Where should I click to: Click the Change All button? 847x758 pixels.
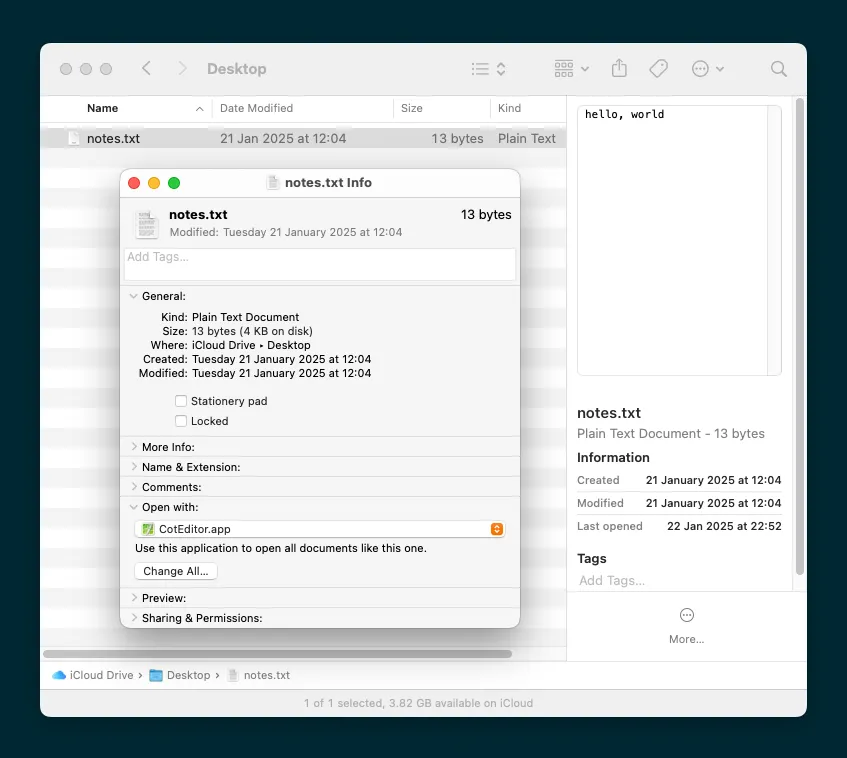click(175, 571)
